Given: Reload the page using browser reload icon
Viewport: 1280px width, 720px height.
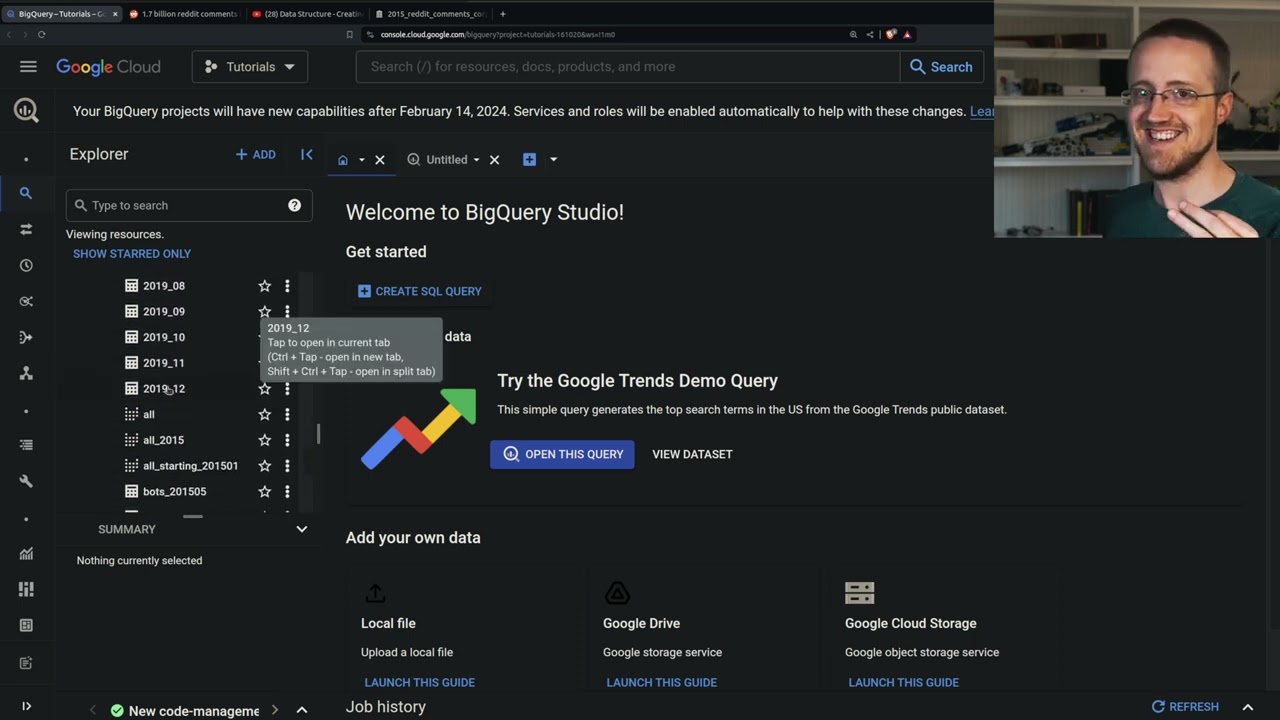Looking at the screenshot, I should click(41, 34).
